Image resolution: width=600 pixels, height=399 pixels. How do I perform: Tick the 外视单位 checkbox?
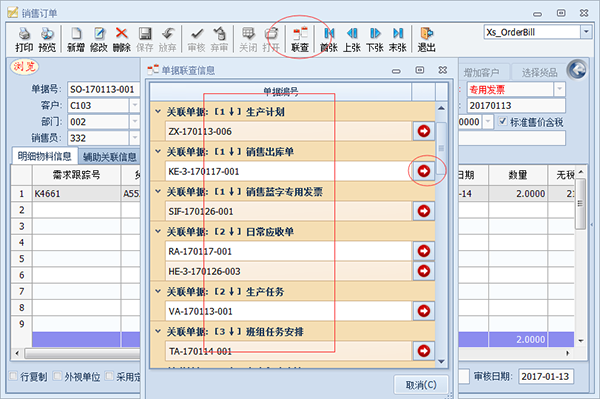click(x=57, y=376)
